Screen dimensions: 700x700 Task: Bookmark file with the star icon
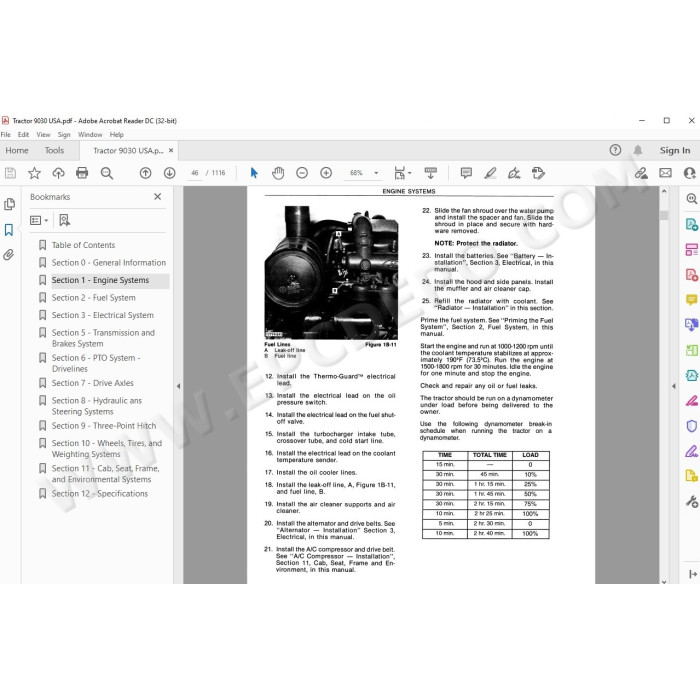(x=34, y=173)
